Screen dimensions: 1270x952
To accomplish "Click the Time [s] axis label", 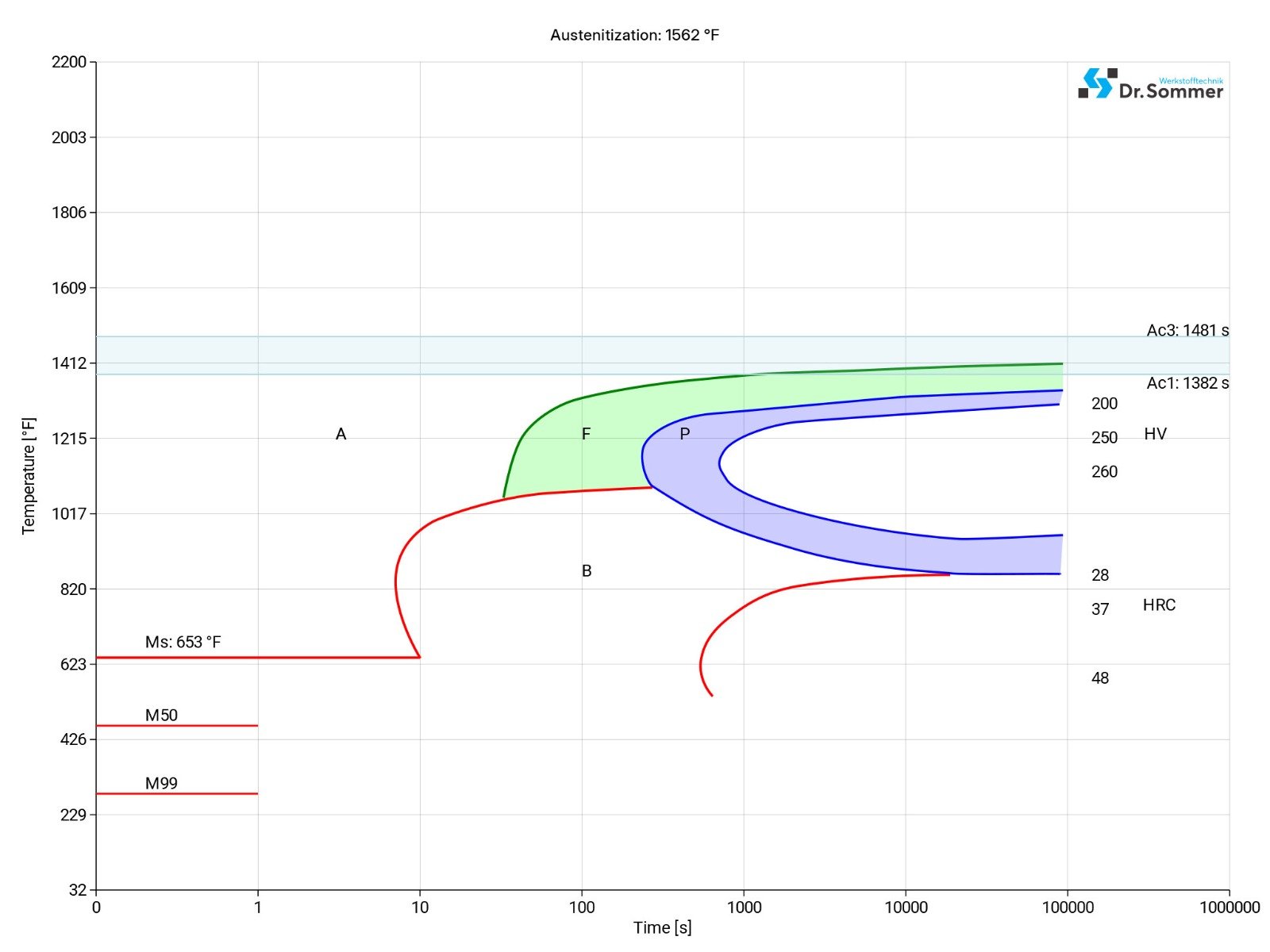I will (x=661, y=927).
